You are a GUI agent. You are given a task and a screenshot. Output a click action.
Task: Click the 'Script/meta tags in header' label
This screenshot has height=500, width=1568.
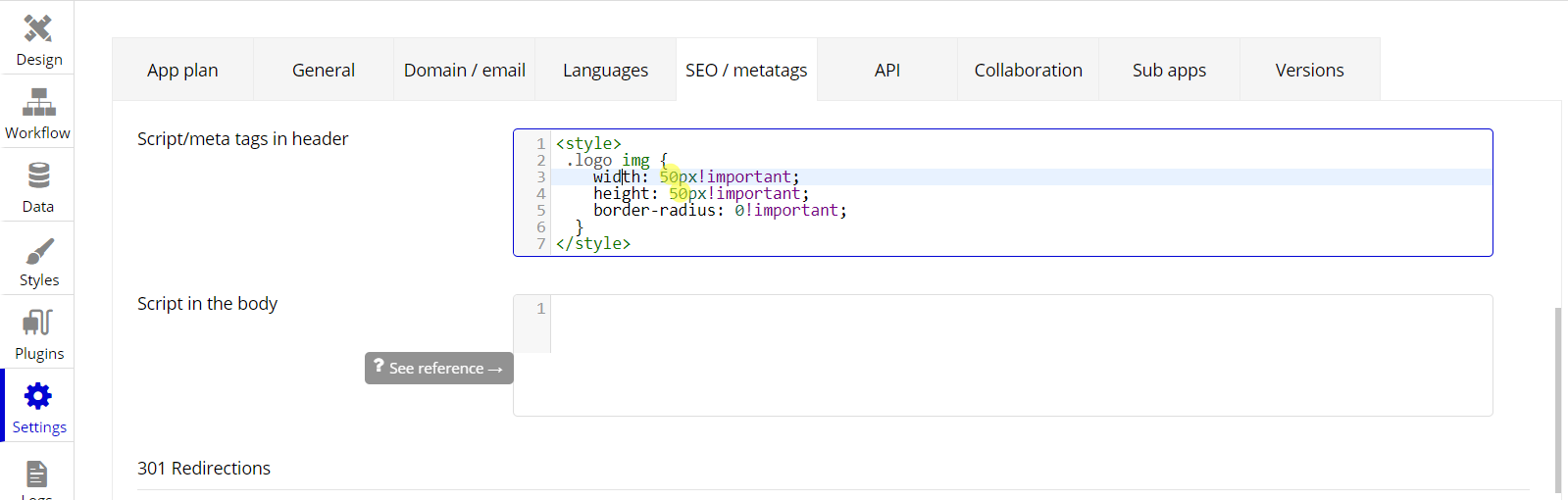click(242, 138)
